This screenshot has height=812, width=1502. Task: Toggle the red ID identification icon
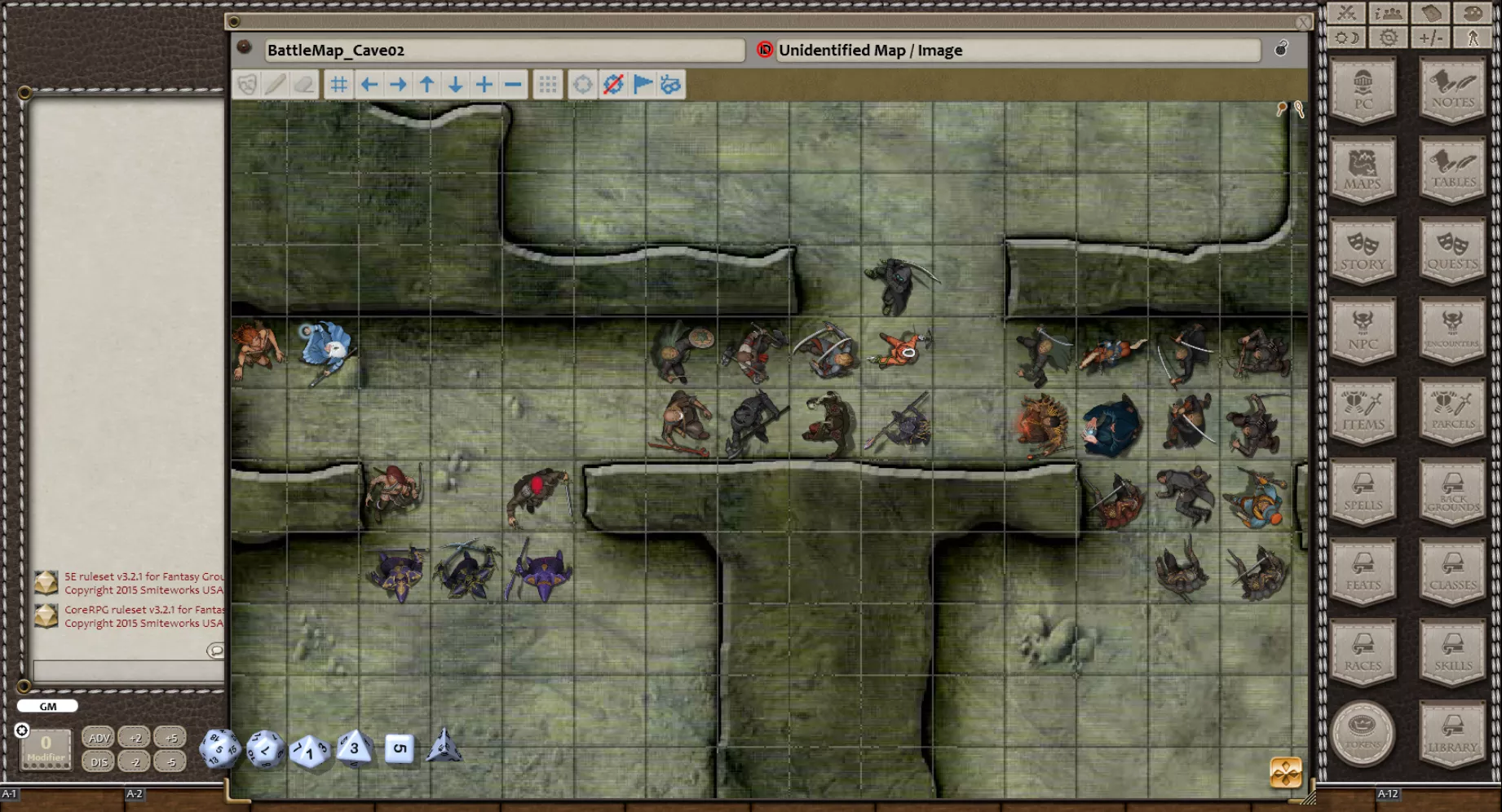point(765,50)
